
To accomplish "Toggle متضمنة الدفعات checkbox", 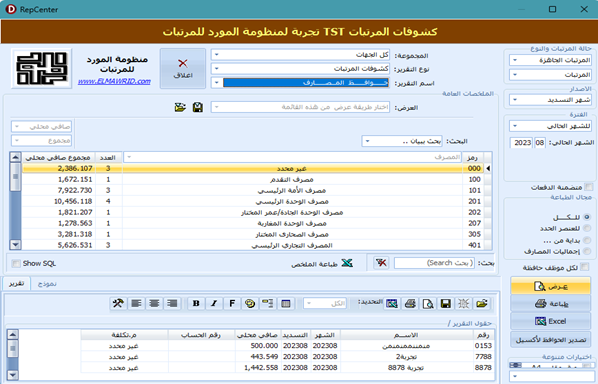I will click(589, 187).
